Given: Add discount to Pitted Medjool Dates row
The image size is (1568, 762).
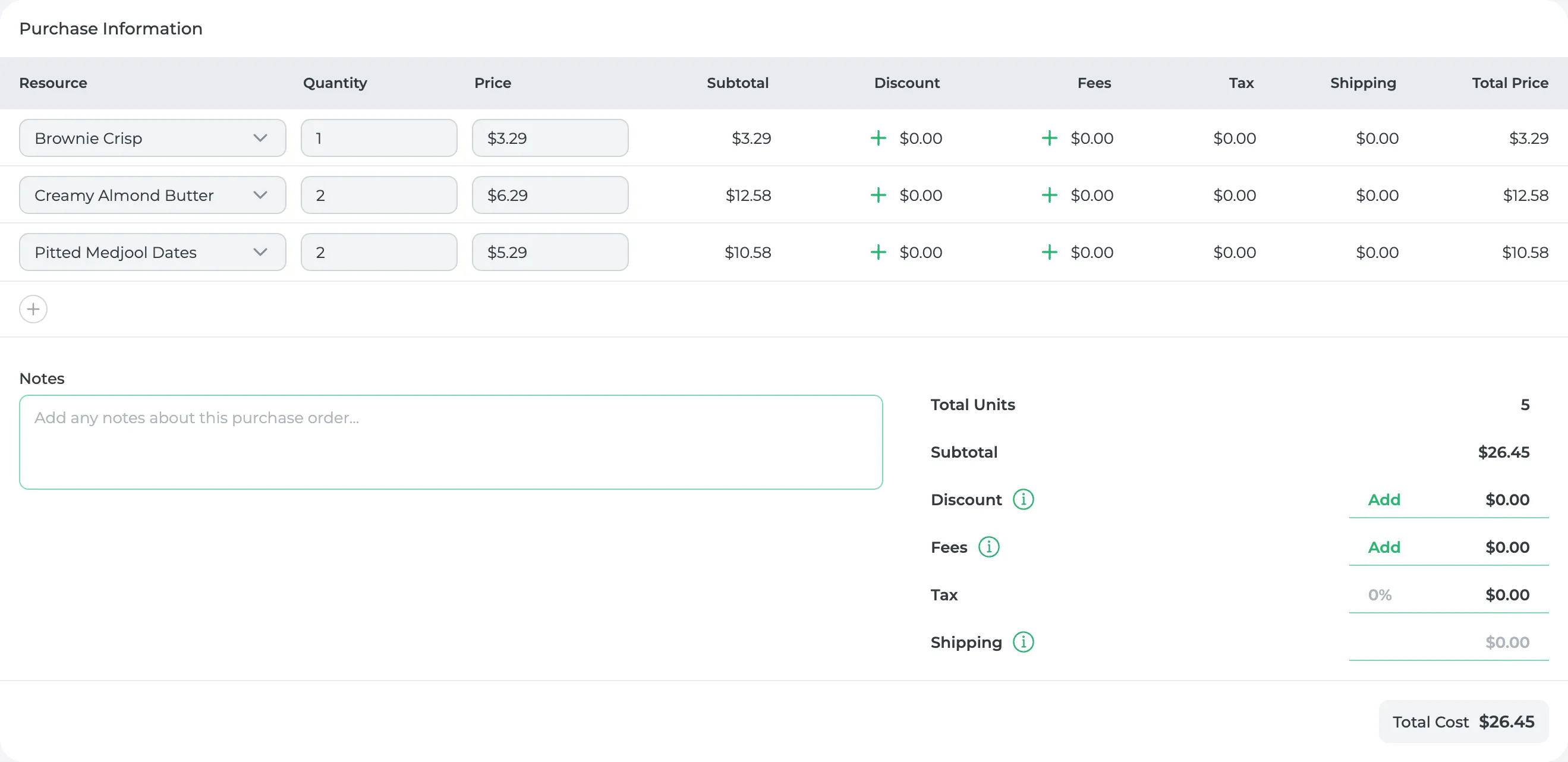Looking at the screenshot, I should click(878, 252).
